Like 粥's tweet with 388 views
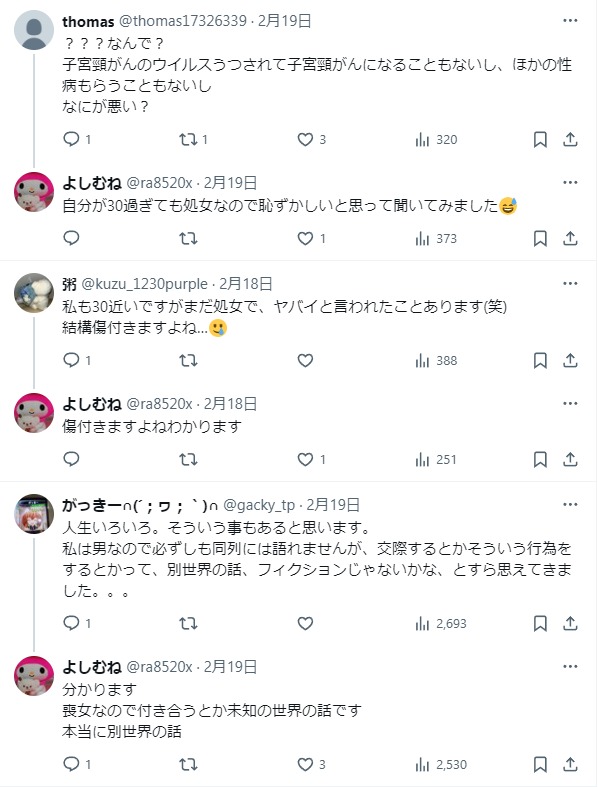Image resolution: width=598 pixels, height=787 pixels. point(305,360)
